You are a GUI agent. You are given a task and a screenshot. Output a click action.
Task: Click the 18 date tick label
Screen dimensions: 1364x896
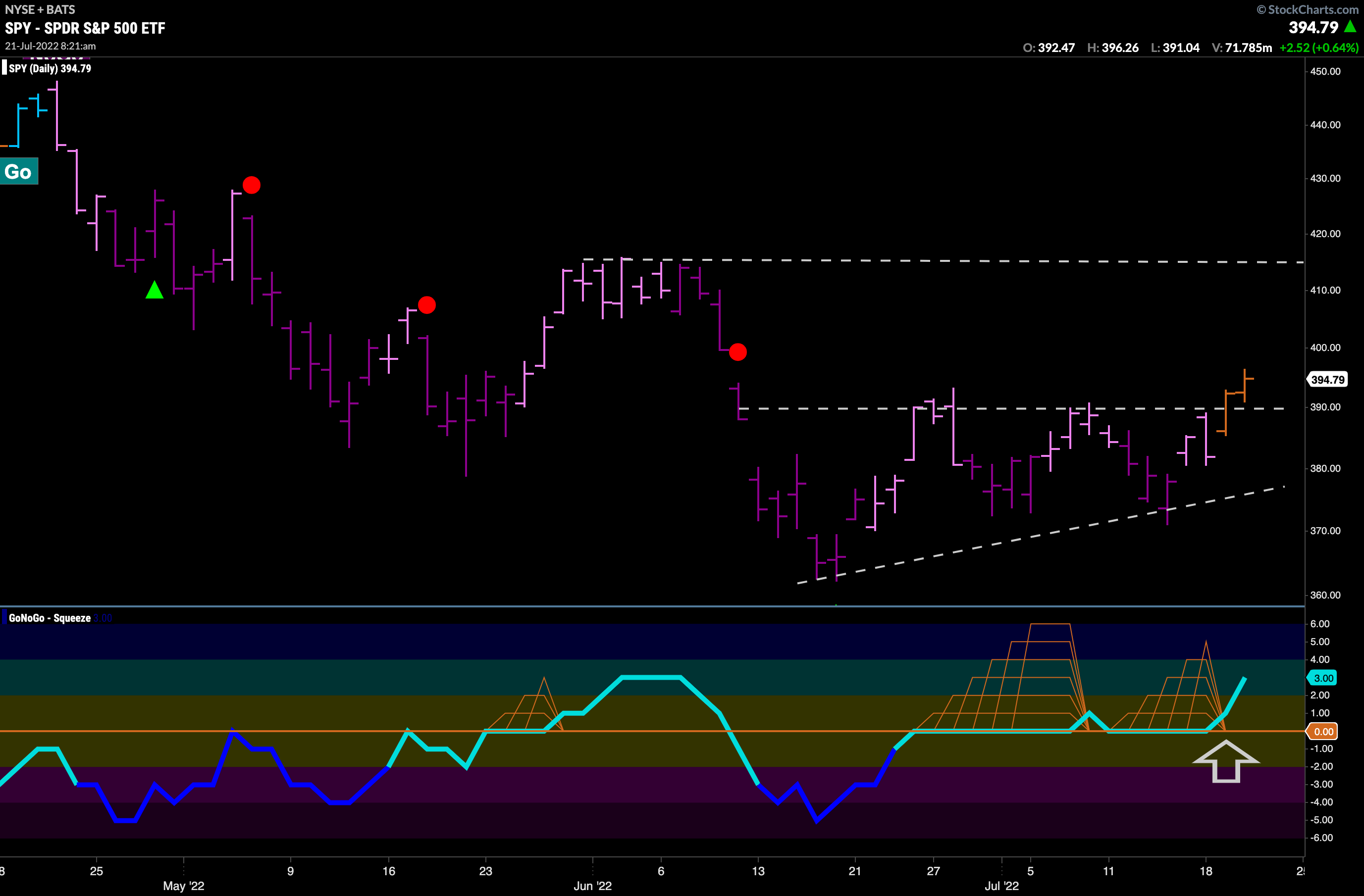(1206, 871)
